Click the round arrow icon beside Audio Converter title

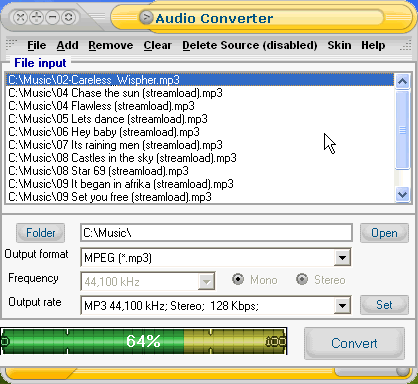tap(146, 17)
